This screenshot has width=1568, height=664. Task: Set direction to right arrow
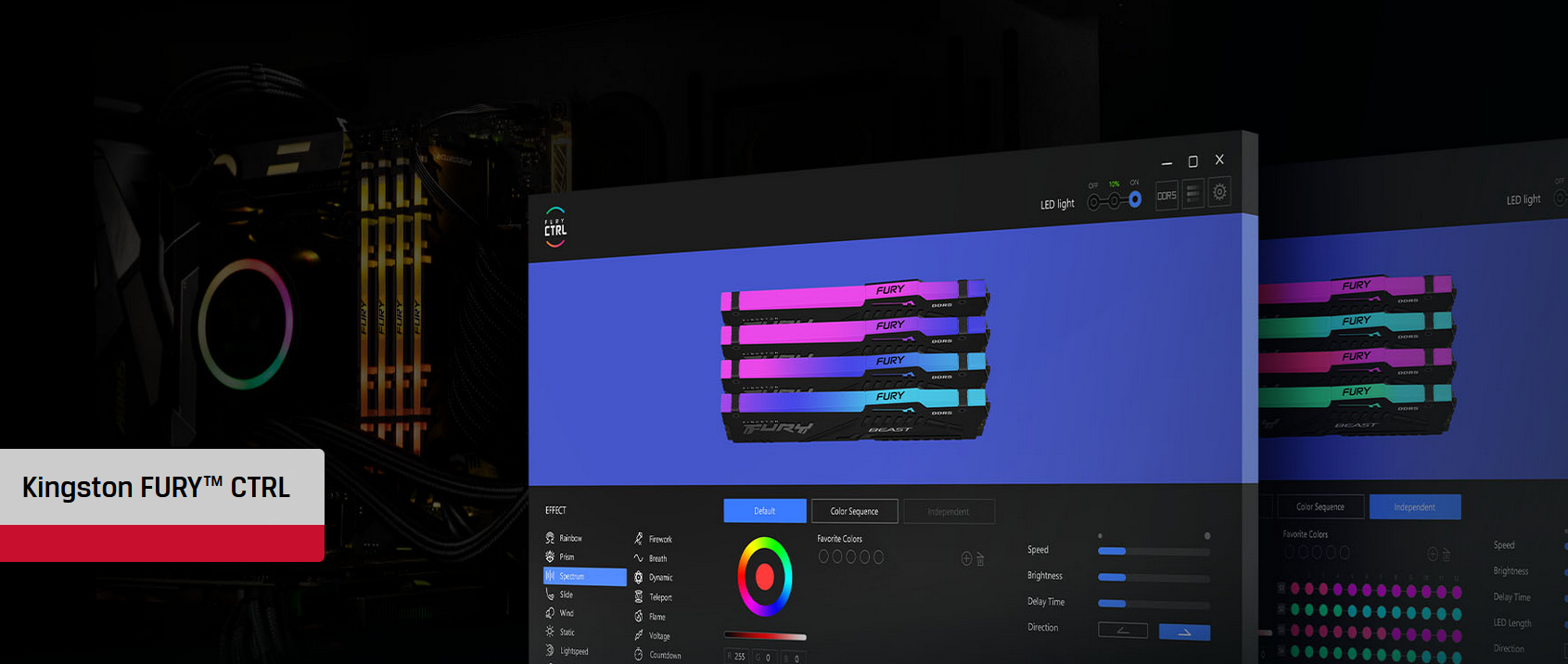click(x=1184, y=632)
